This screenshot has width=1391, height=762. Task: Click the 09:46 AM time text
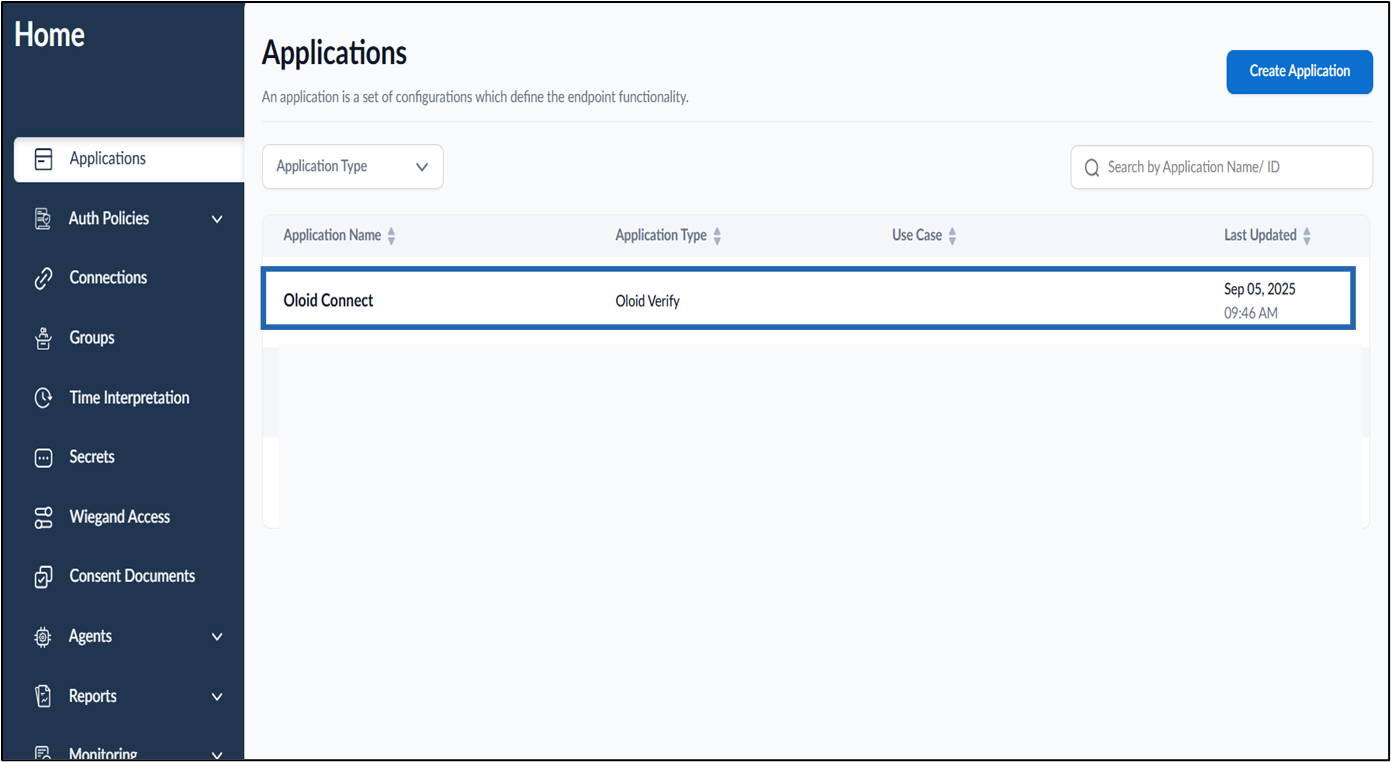[x=1251, y=313]
